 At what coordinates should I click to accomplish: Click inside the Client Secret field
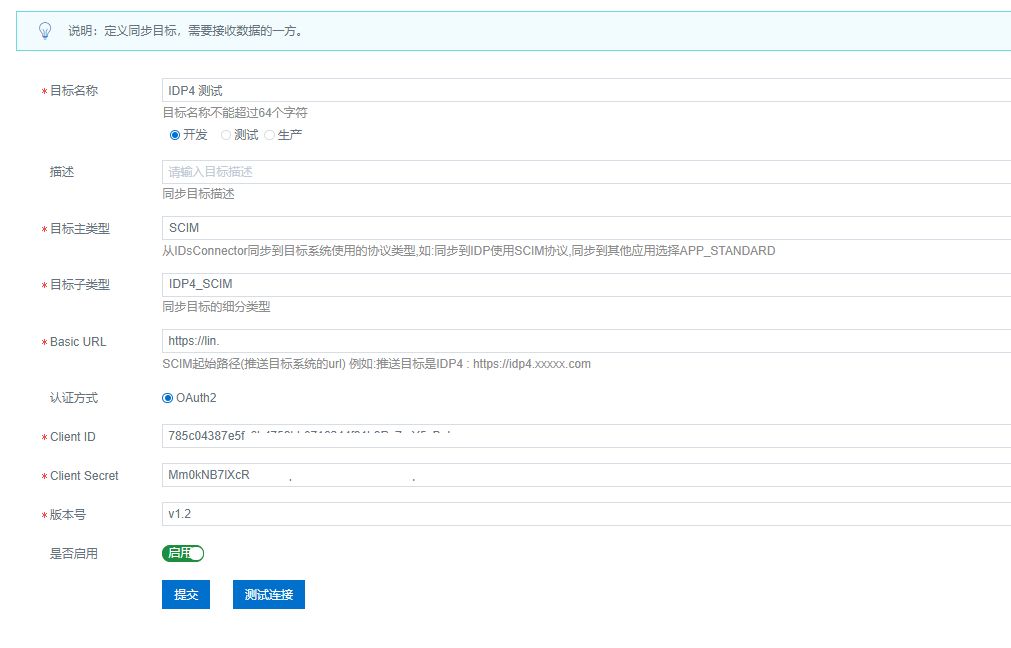tap(585, 475)
